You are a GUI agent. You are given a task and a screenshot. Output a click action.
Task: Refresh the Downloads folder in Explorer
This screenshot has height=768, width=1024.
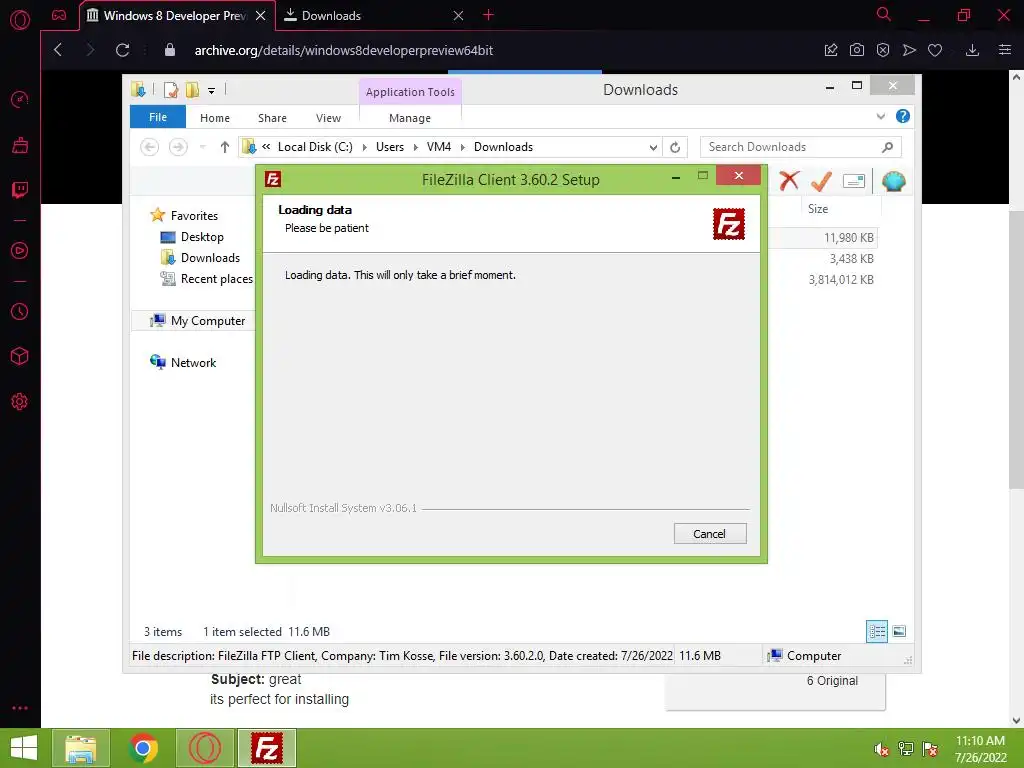tap(675, 148)
